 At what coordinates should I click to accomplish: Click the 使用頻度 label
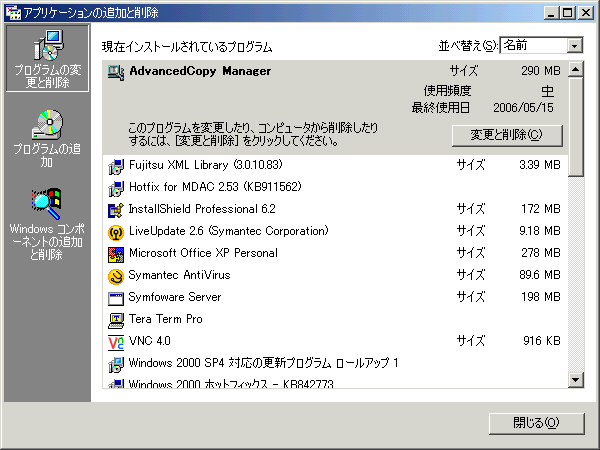[447, 91]
